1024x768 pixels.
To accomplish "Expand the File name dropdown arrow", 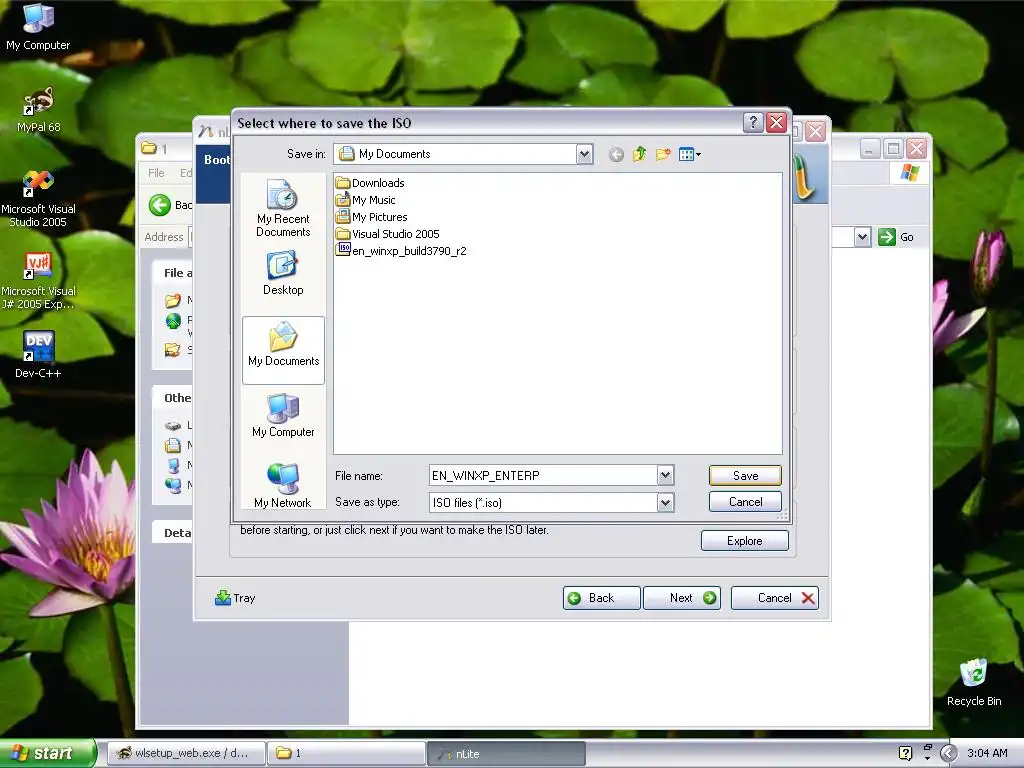I will 665,475.
